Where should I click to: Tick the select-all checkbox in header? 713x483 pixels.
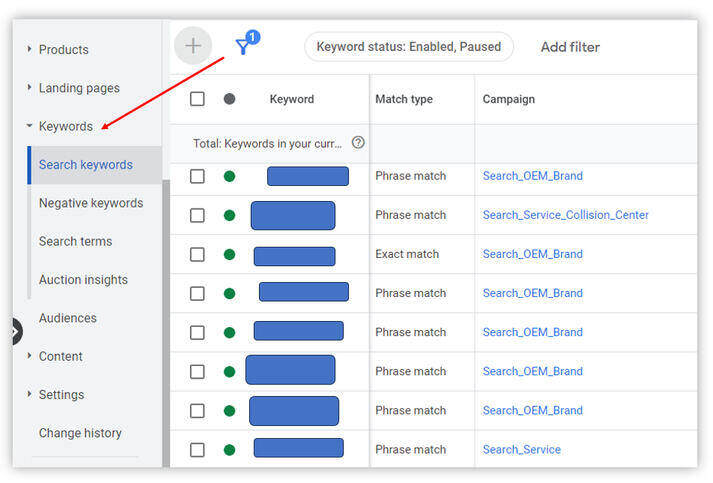(x=197, y=99)
